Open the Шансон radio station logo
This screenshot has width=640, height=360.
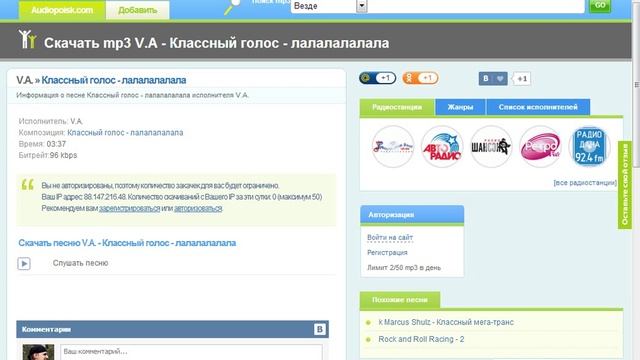(x=491, y=147)
